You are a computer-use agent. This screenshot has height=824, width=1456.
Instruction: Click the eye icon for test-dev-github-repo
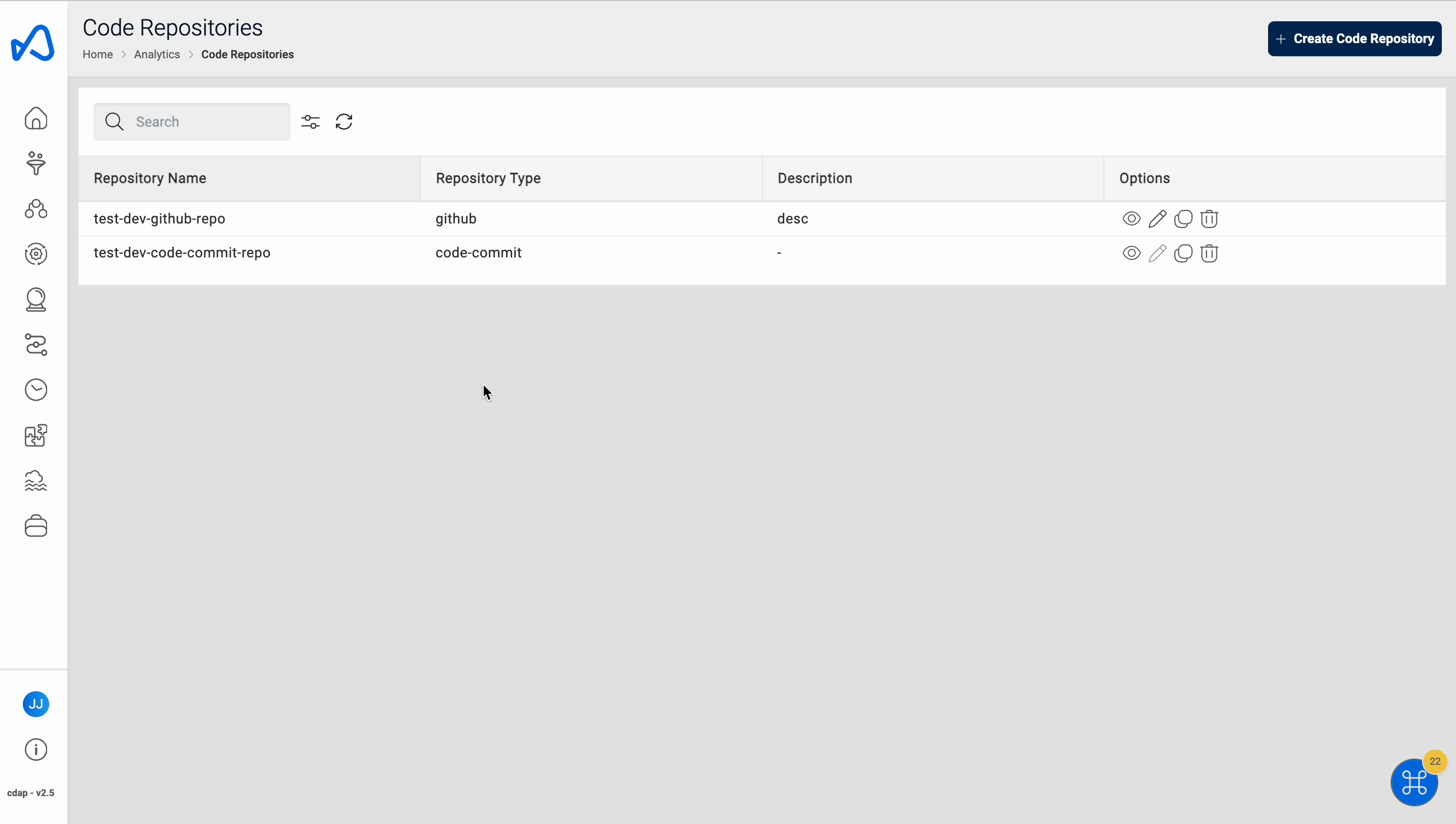click(x=1131, y=218)
